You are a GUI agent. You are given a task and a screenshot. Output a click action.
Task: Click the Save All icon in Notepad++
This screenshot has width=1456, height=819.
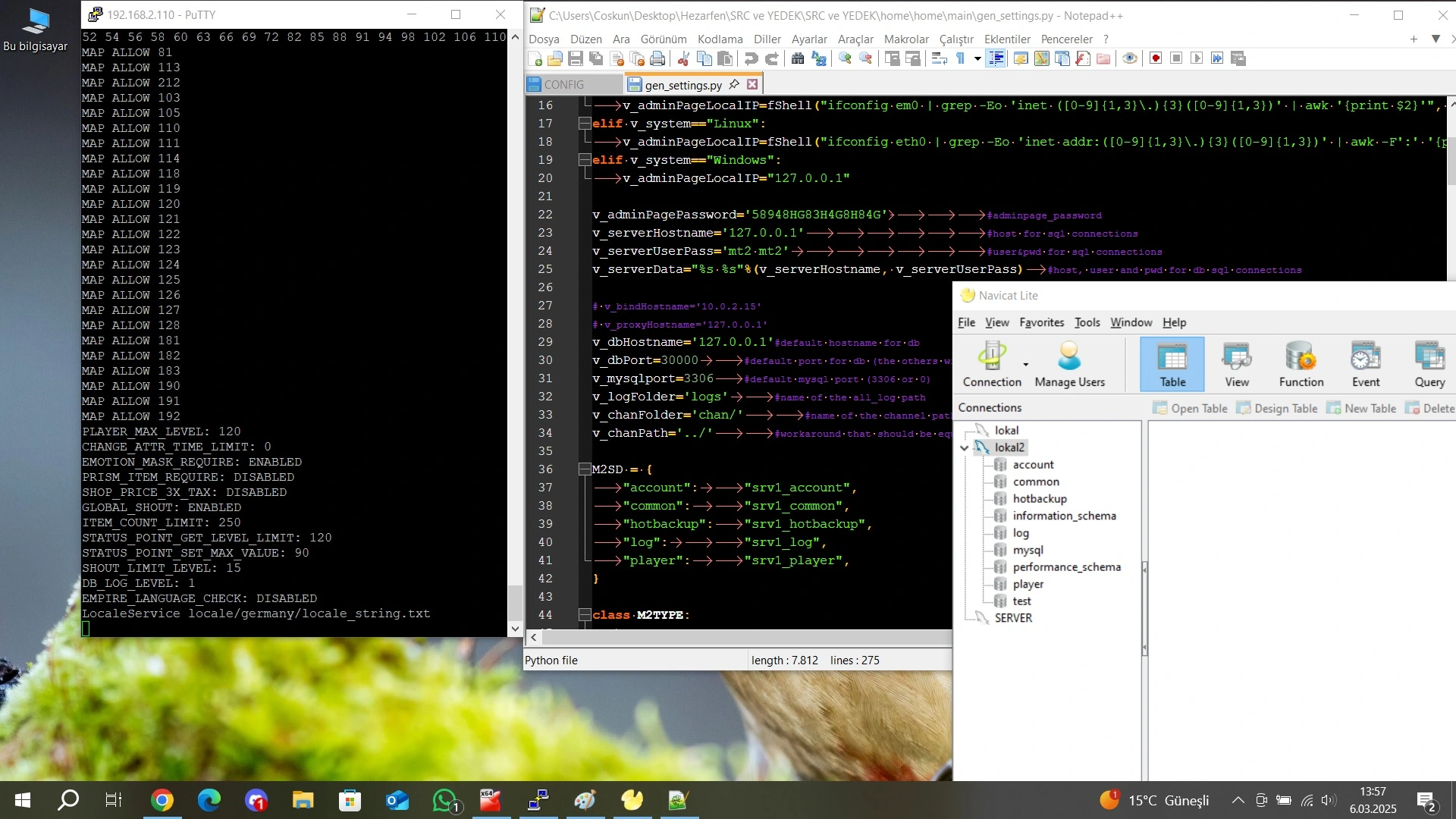(x=596, y=59)
